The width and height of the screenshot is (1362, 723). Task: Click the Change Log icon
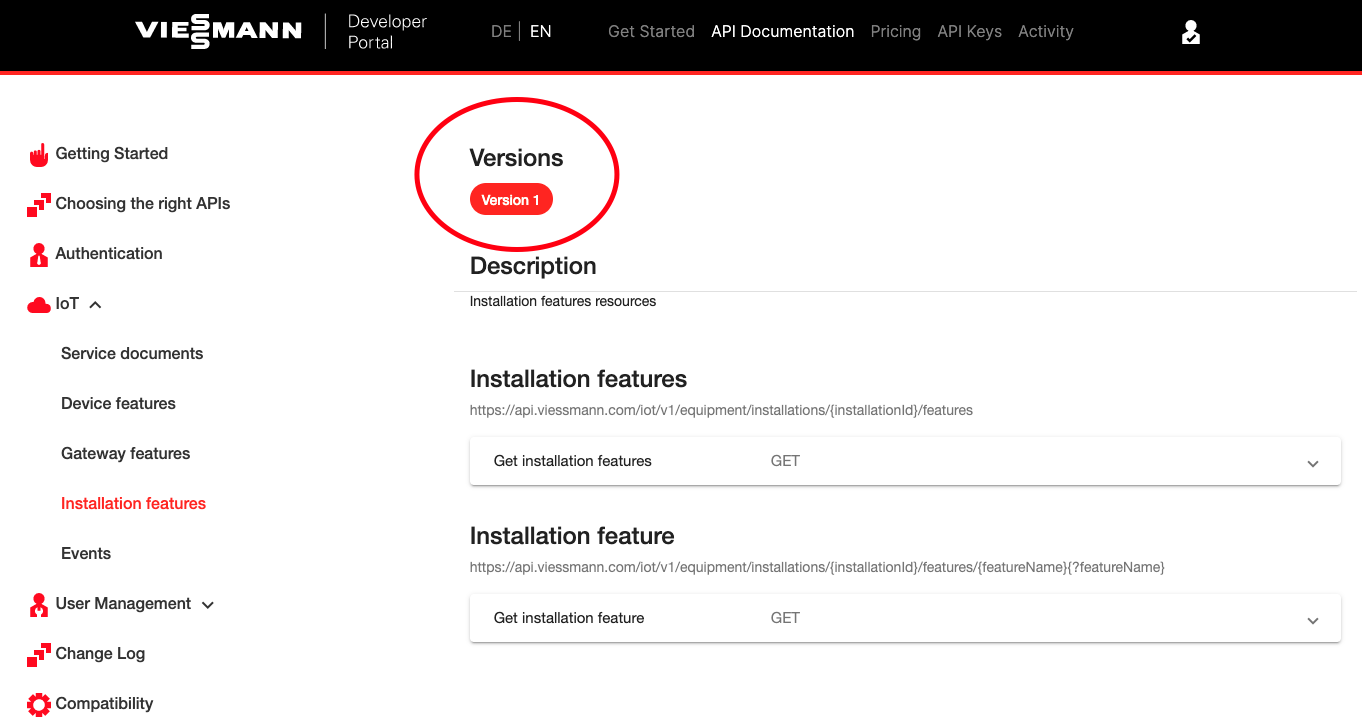[39, 654]
